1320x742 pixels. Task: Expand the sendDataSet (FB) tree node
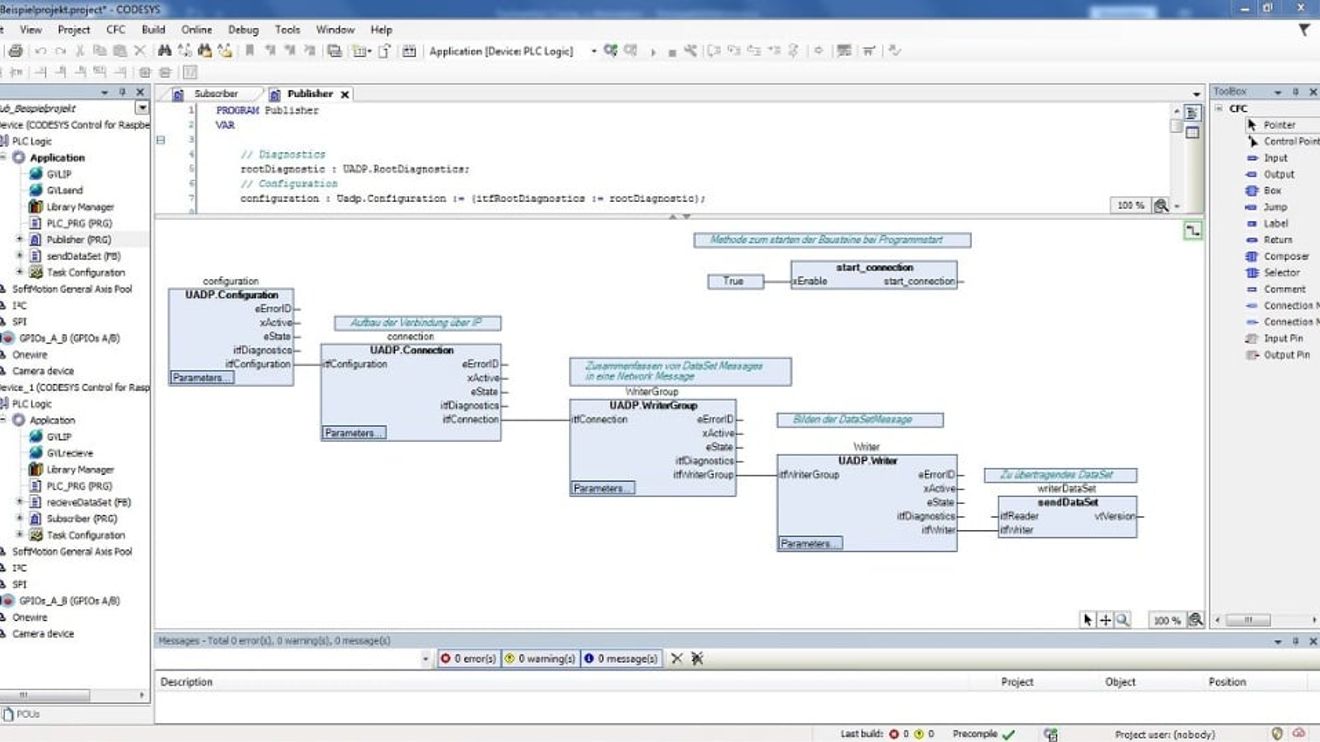(x=19, y=256)
